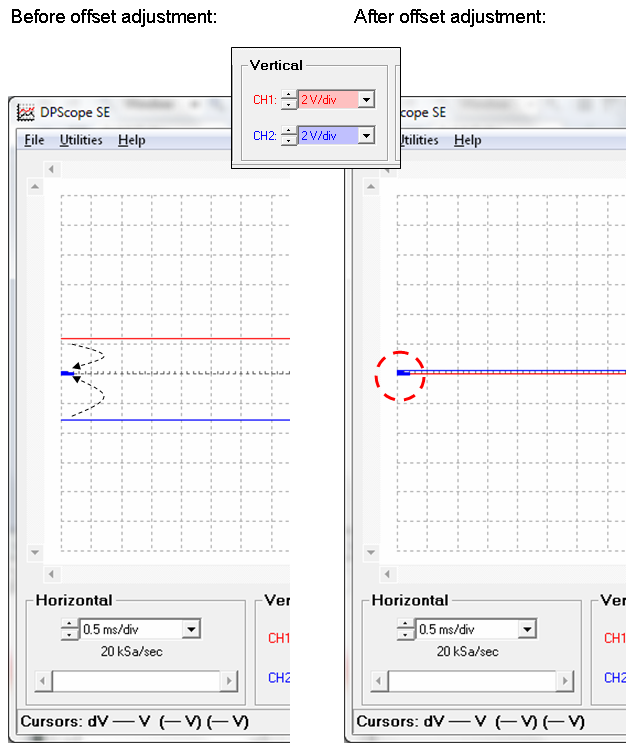
Task: Click Cursors dV readout in left status bar
Action: 135,722
